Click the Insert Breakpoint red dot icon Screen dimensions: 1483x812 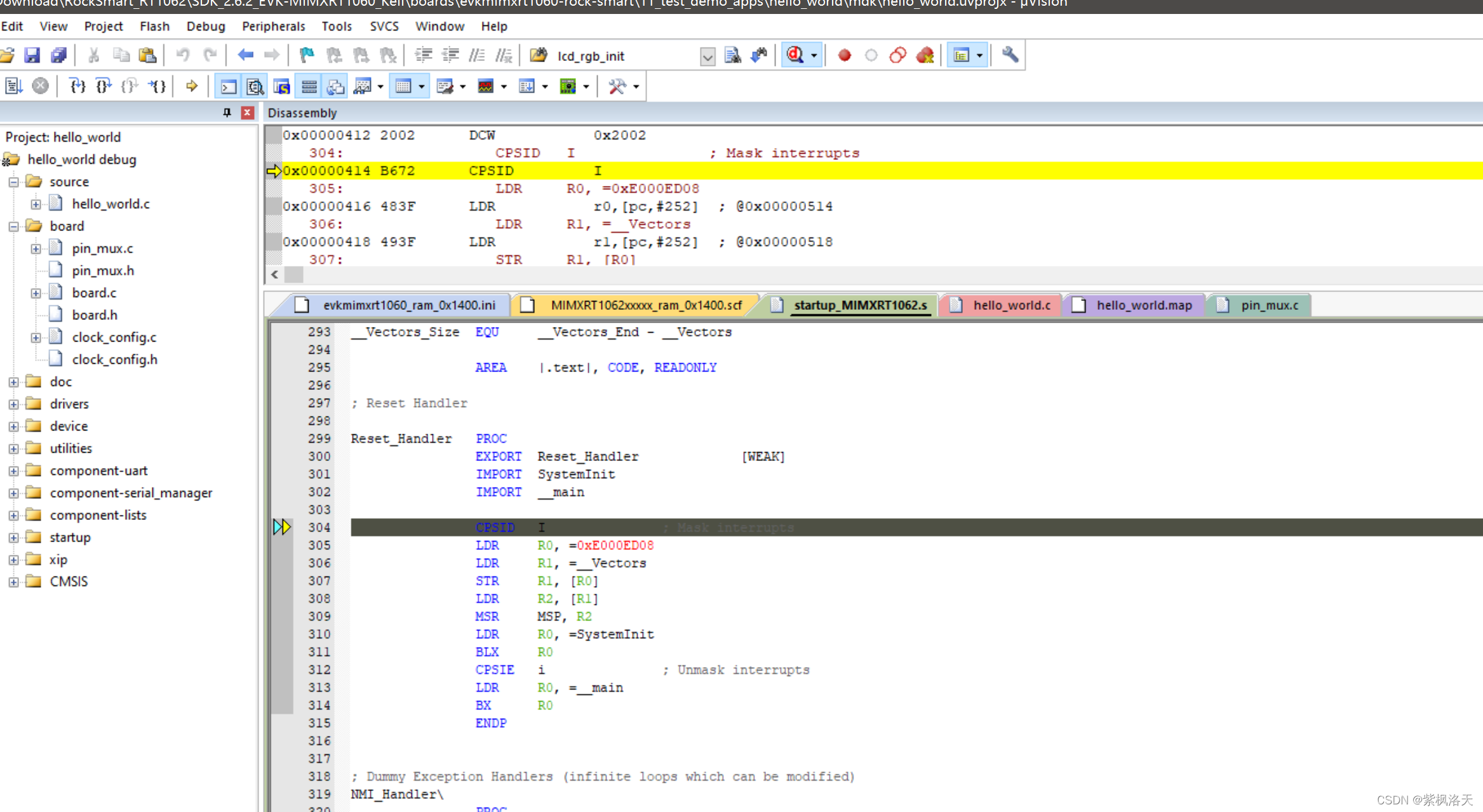click(844, 56)
